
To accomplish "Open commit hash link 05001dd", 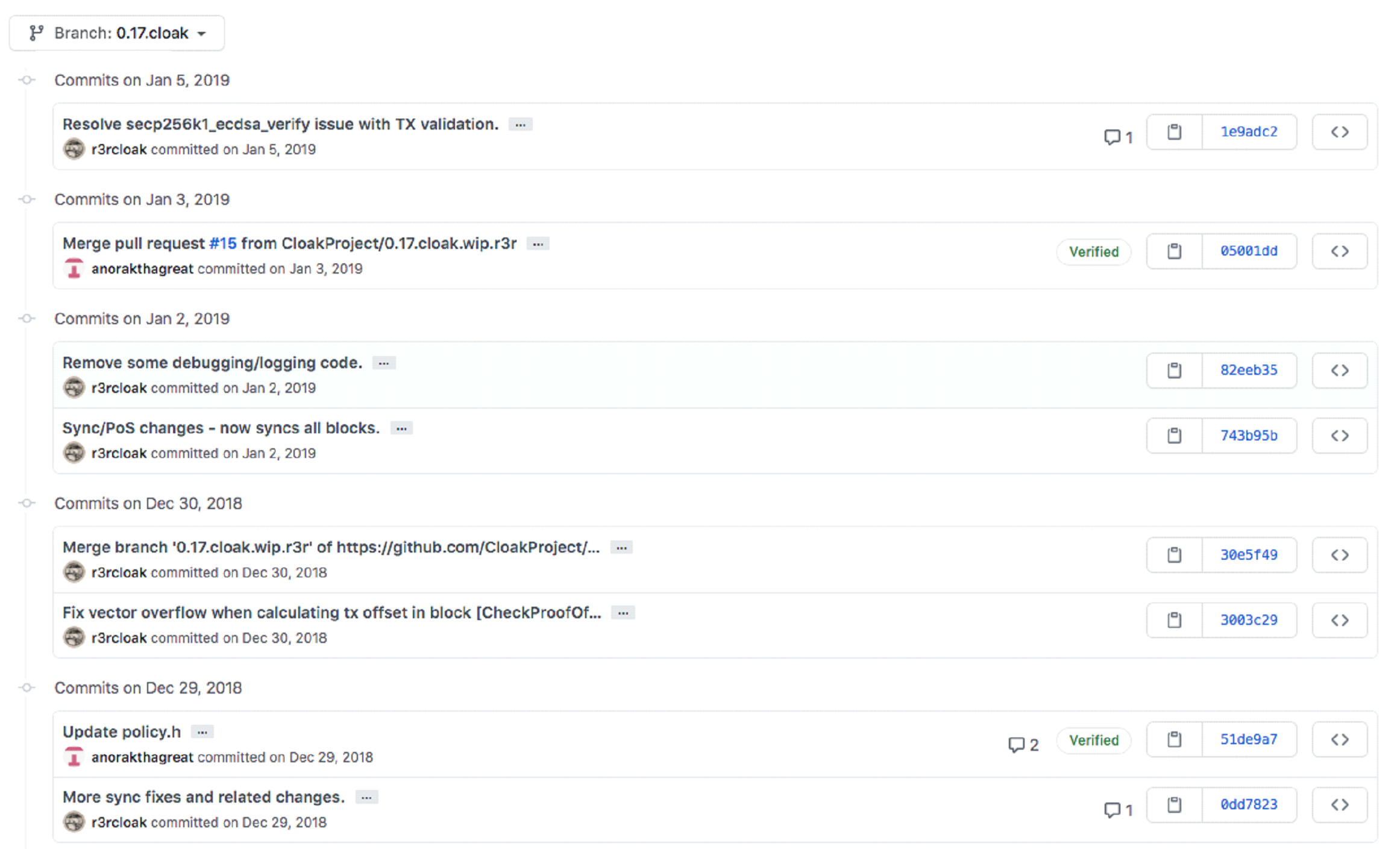I will [x=1249, y=251].
